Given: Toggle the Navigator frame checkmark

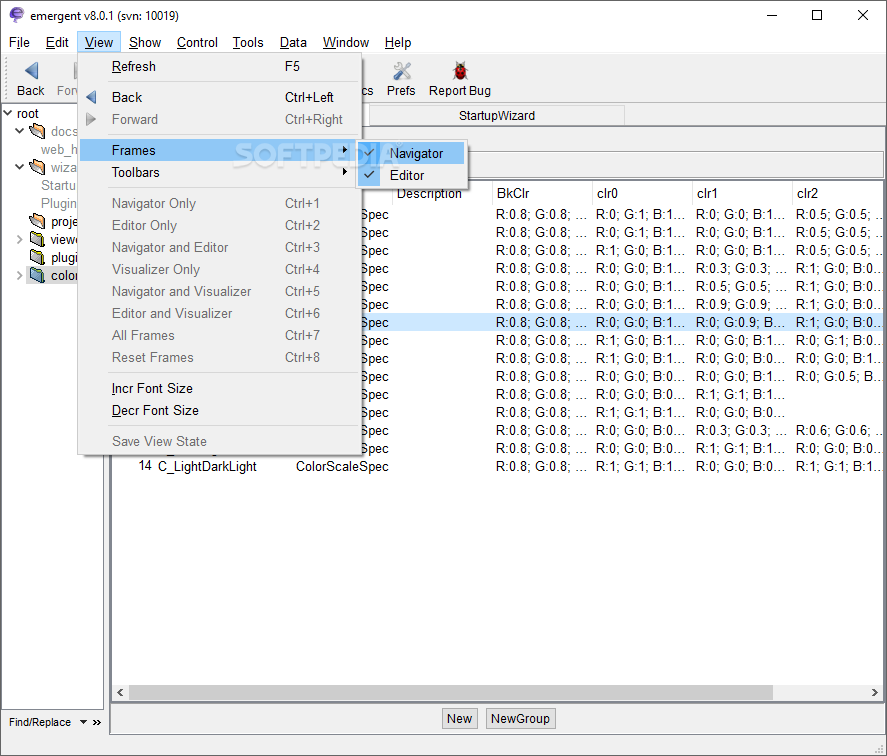Looking at the screenshot, I should tap(369, 153).
